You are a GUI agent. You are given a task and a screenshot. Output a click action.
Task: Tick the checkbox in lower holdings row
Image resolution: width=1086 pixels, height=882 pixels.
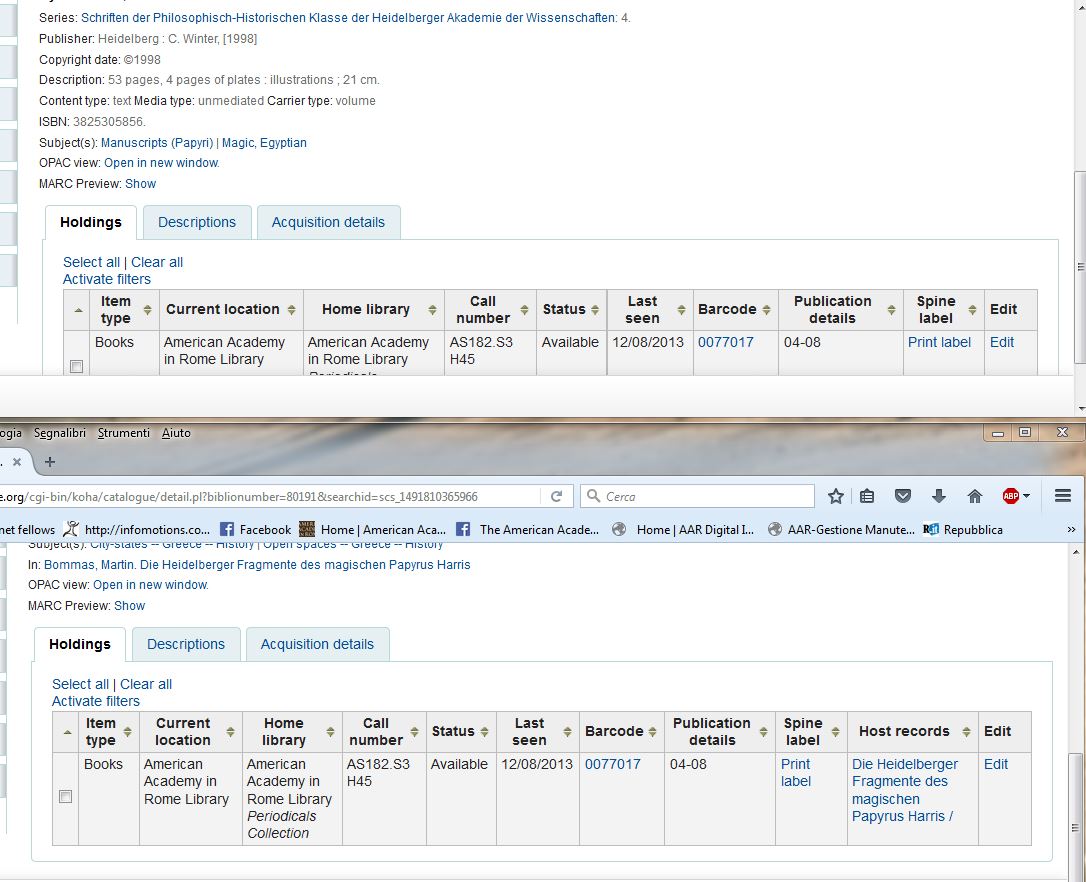[x=66, y=797]
